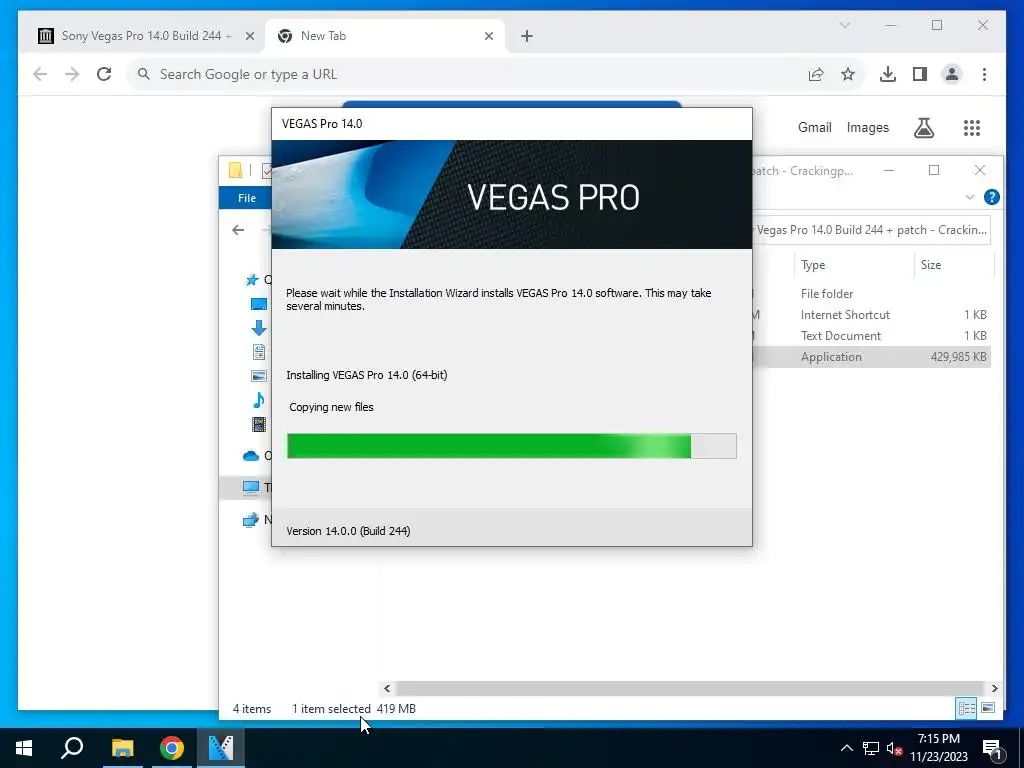Screen dimensions: 1024x768
Task: Click the VEGAS Pro installation progress bar
Action: coord(511,446)
